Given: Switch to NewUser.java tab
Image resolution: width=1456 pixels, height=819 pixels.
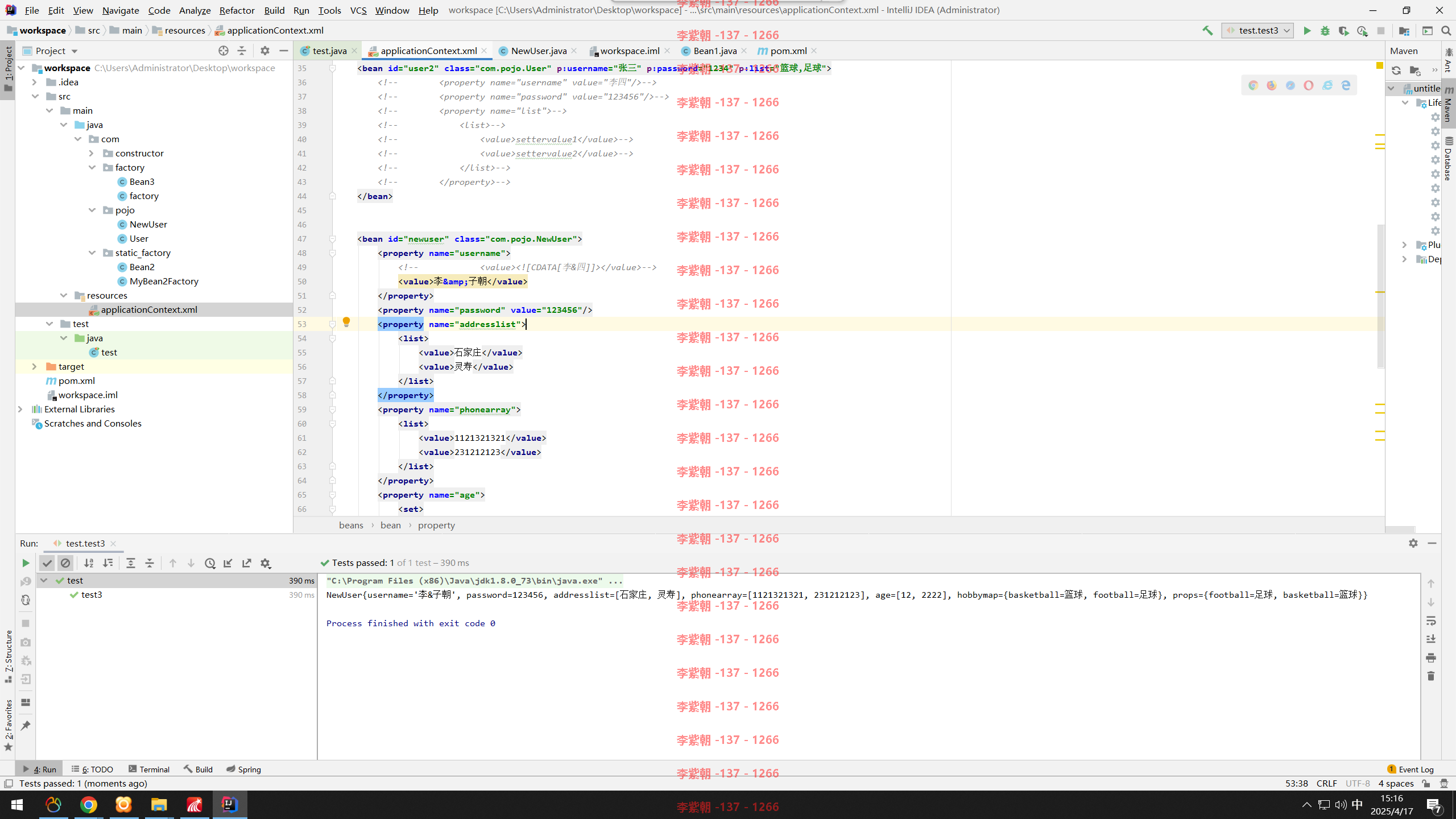Looking at the screenshot, I should (x=538, y=51).
